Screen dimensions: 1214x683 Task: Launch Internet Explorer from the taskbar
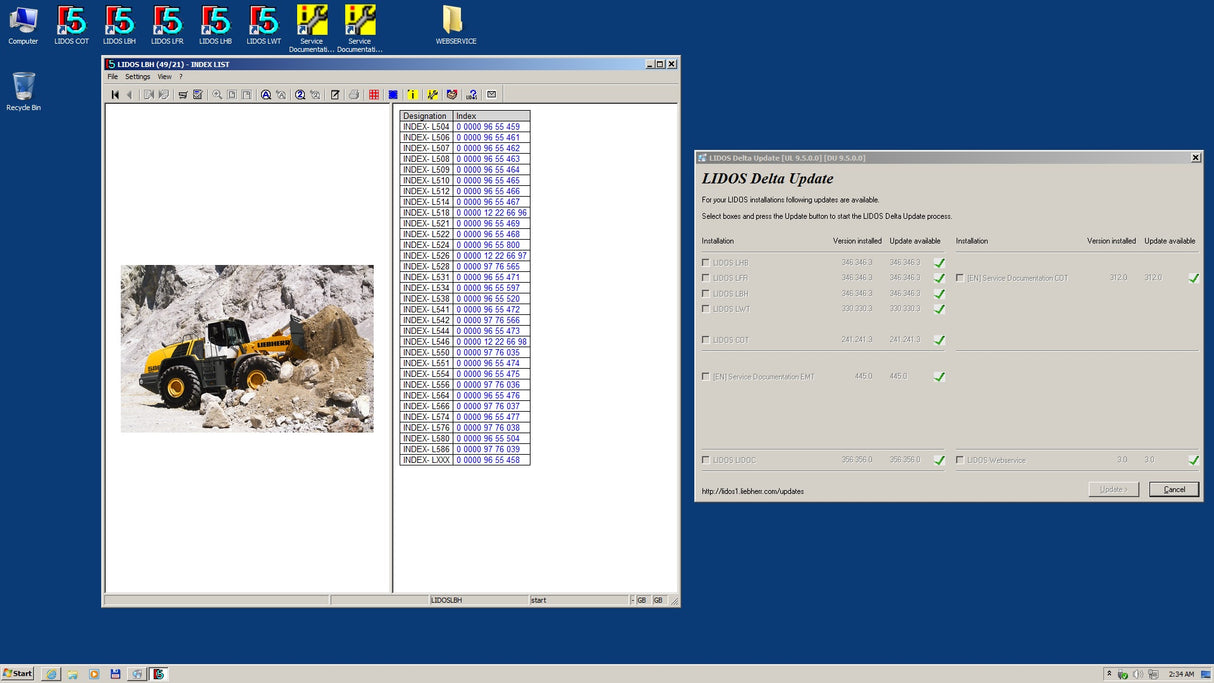51,674
